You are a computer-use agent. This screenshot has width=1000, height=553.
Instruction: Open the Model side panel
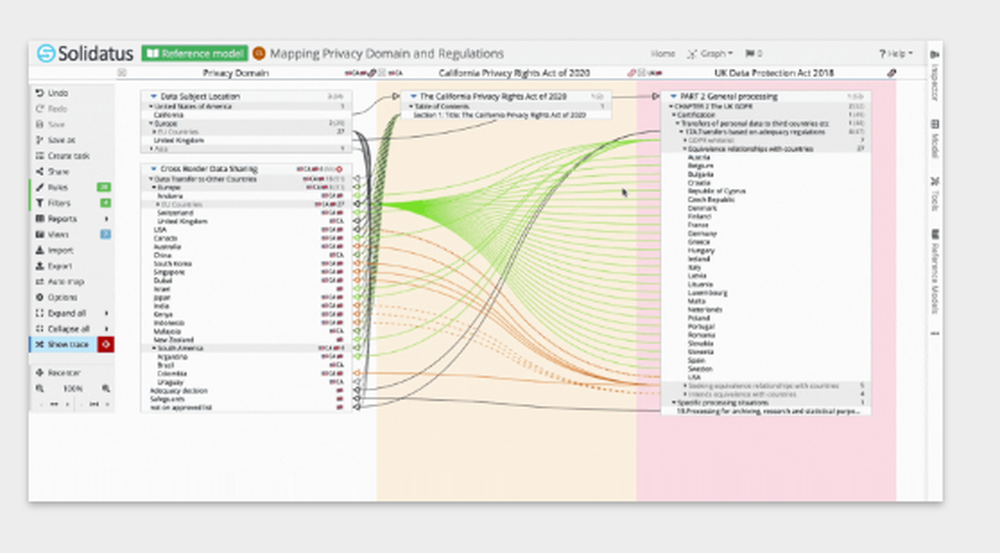[x=935, y=138]
